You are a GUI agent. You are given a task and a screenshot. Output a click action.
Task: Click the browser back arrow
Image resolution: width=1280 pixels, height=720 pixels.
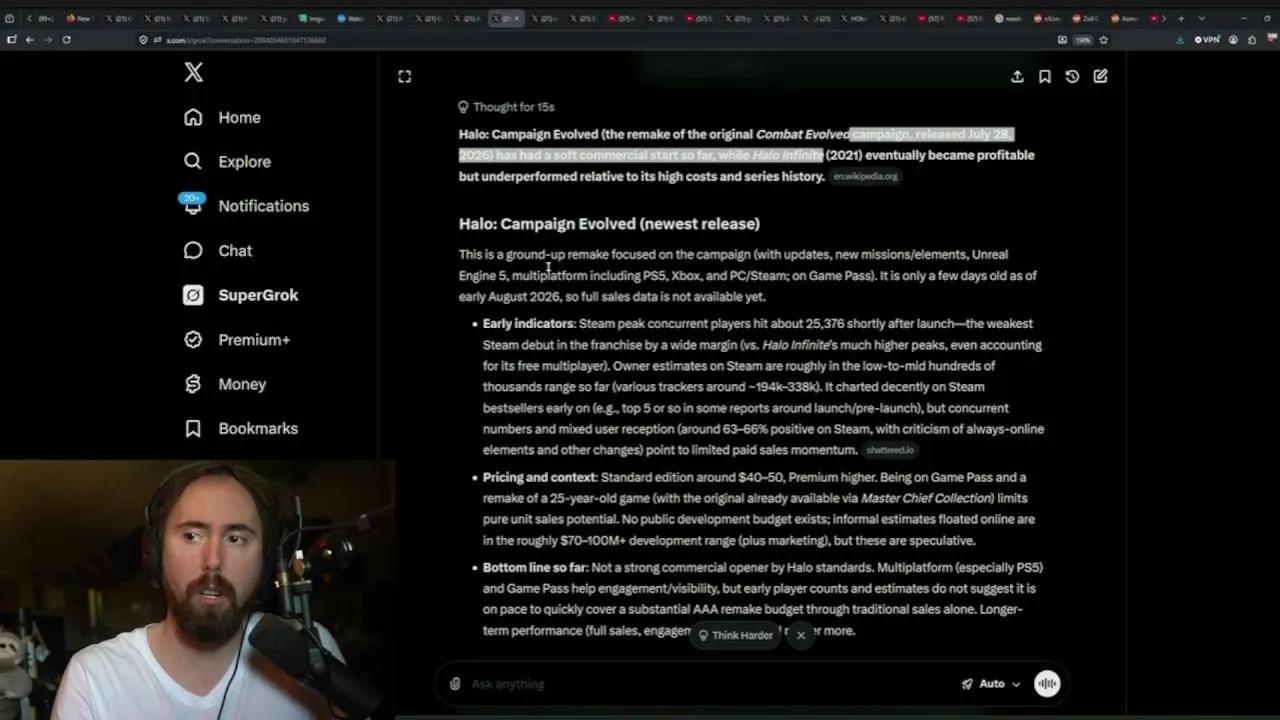click(30, 40)
